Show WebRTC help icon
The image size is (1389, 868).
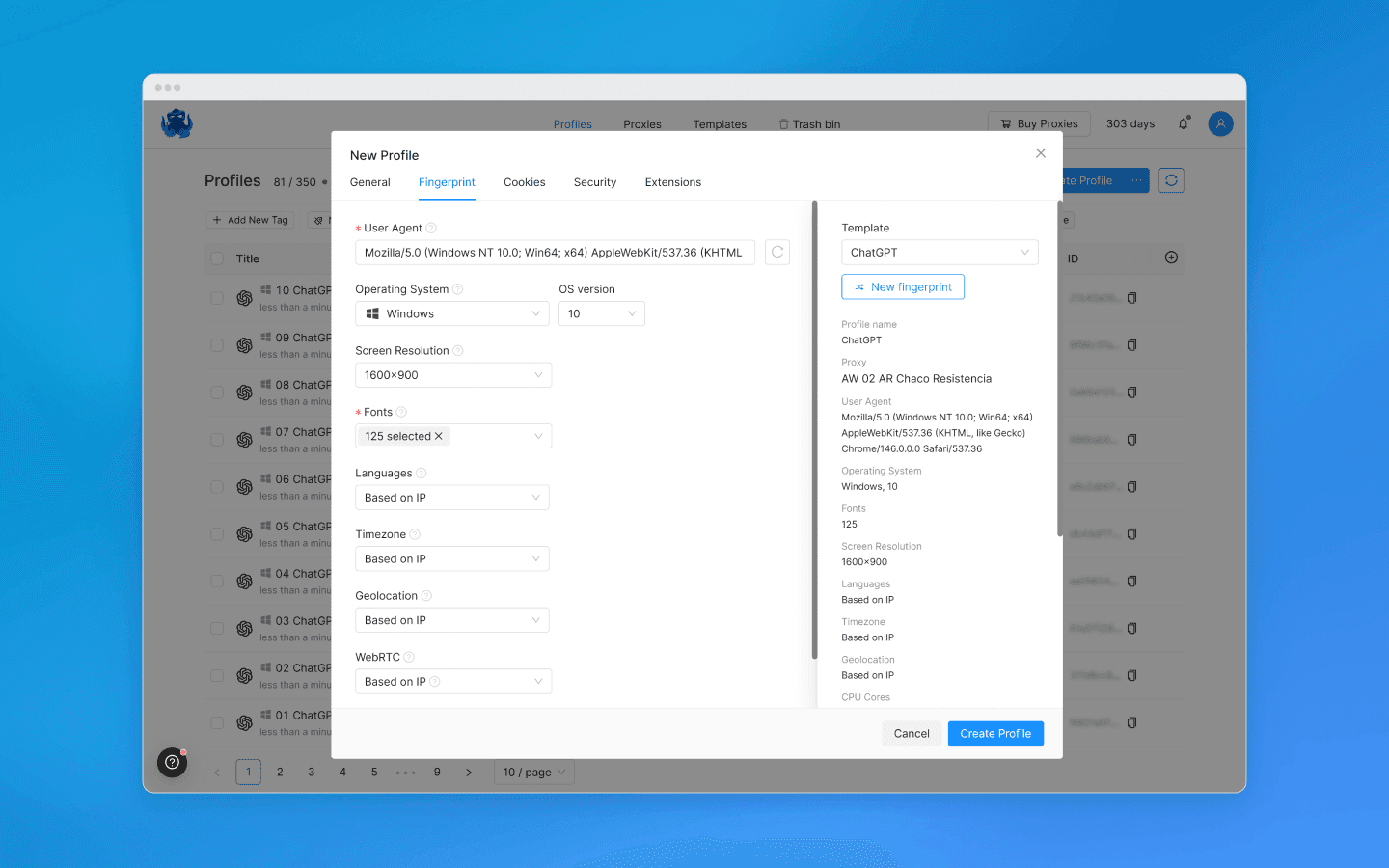pos(409,657)
